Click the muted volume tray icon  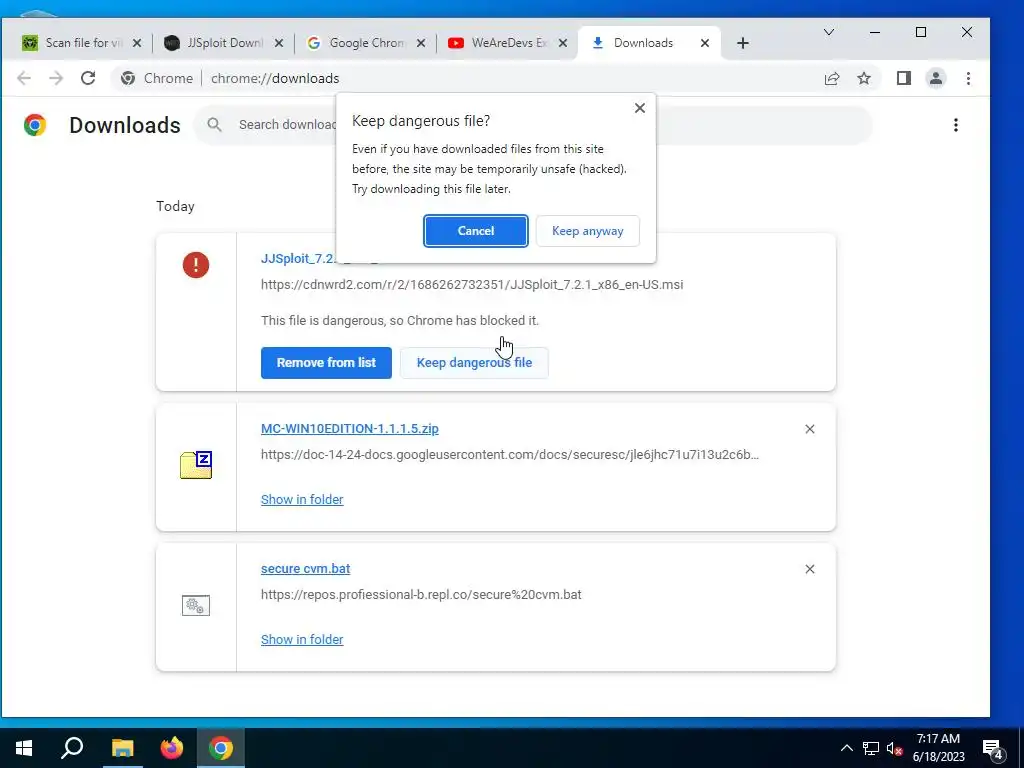(x=894, y=748)
